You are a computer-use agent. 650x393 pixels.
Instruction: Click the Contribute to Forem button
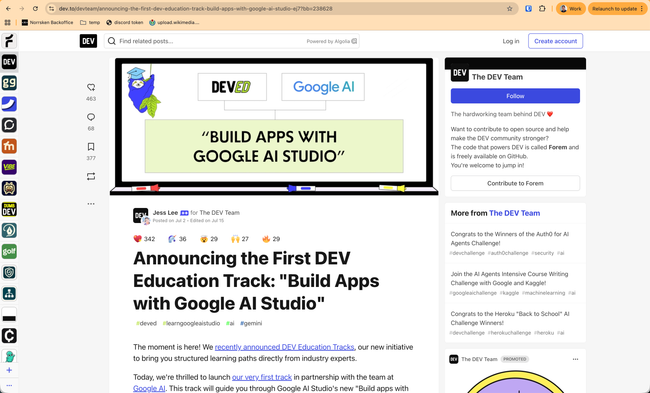coord(515,183)
